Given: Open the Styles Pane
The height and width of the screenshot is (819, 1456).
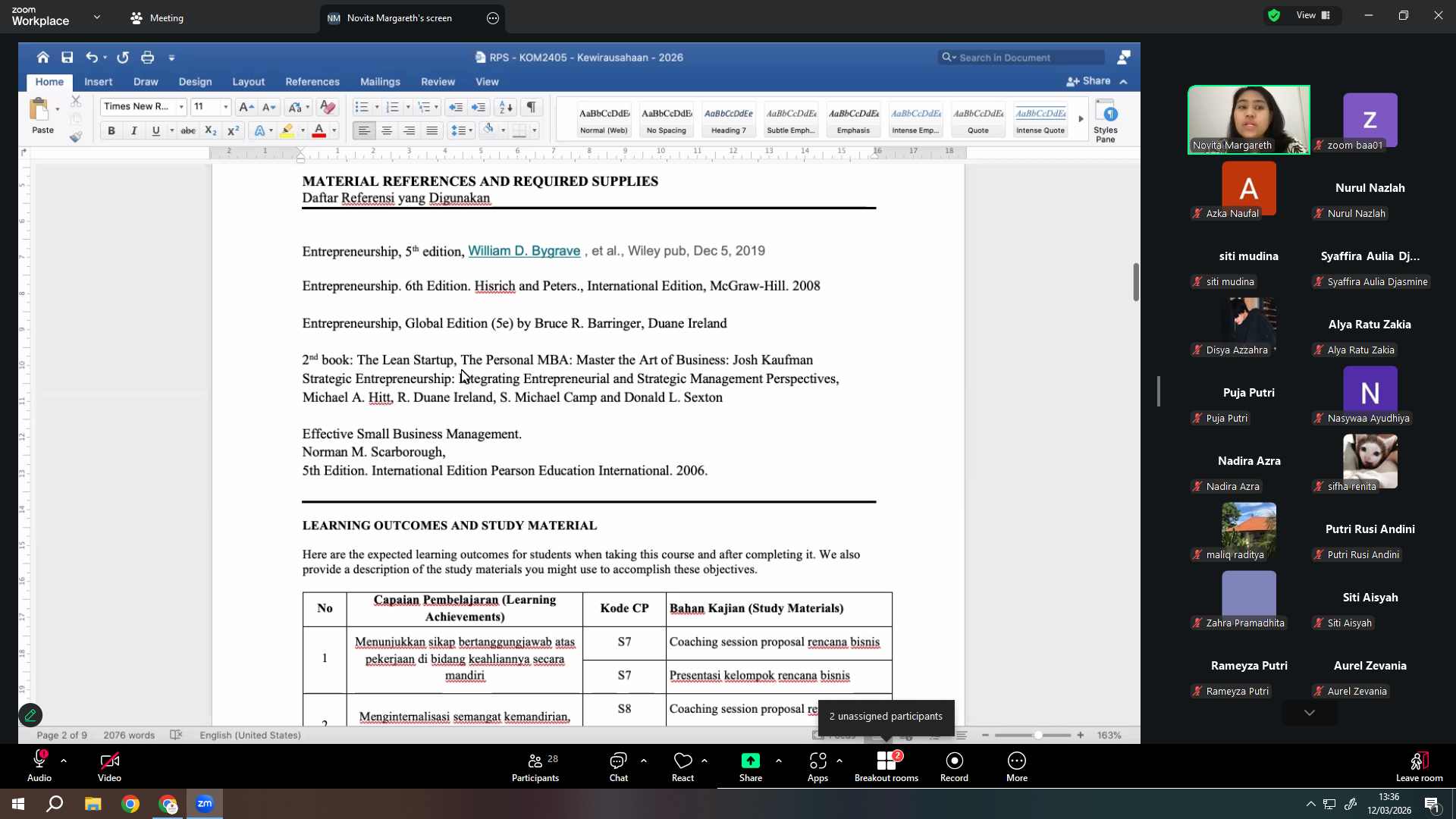Looking at the screenshot, I should pos(1106,121).
